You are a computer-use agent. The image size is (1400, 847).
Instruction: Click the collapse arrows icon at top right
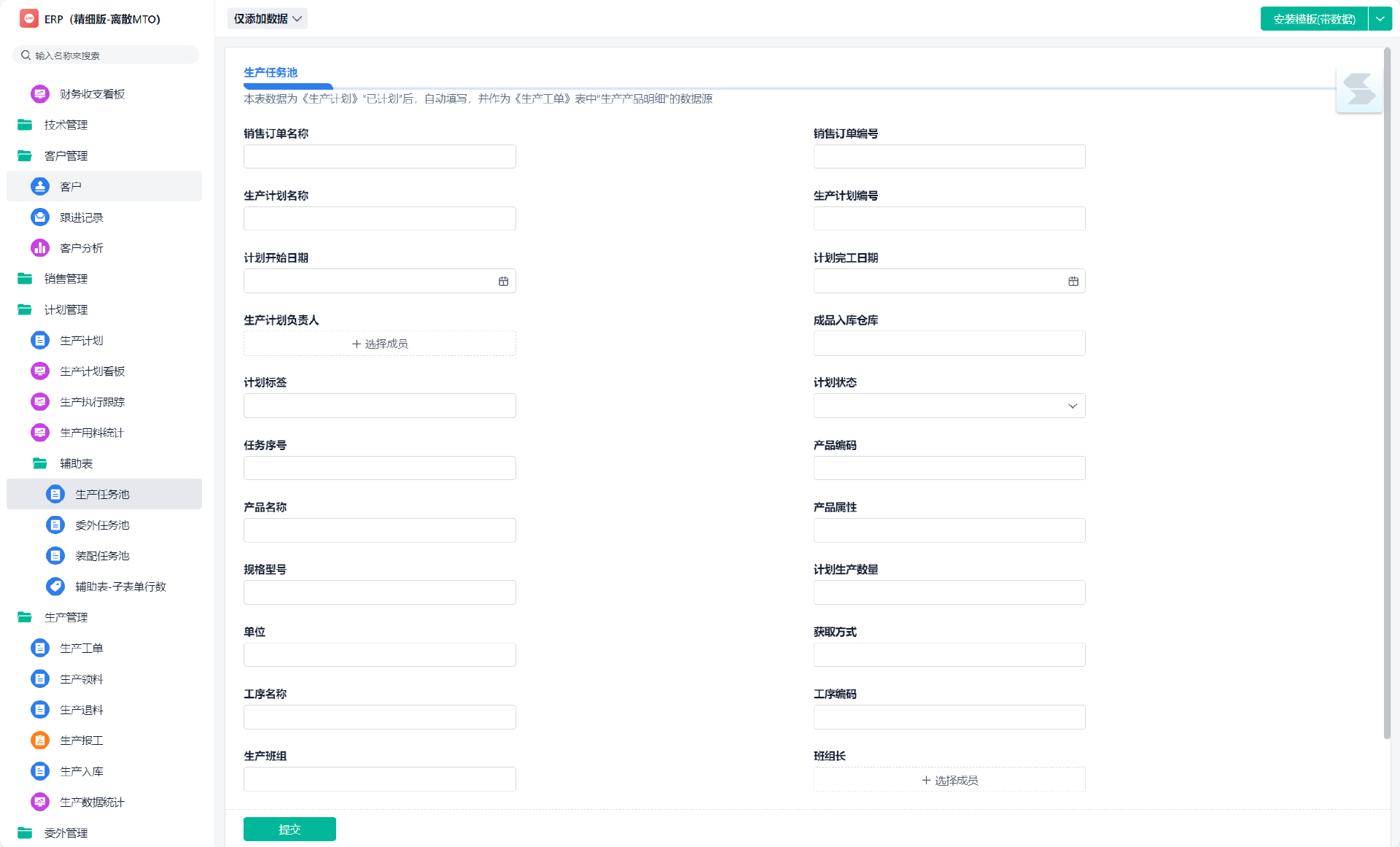(x=1358, y=90)
